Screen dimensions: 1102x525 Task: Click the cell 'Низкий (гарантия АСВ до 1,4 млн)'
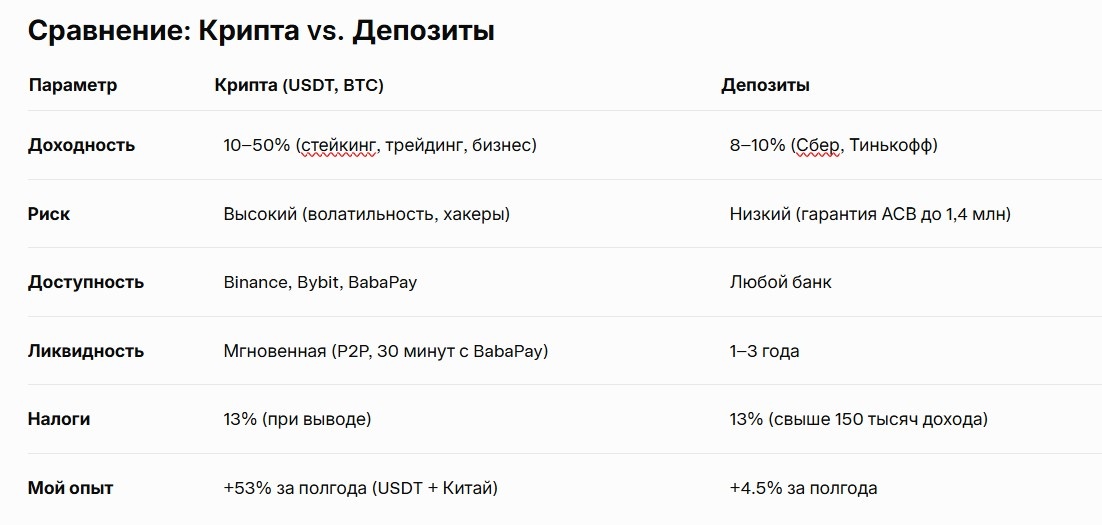pos(870,214)
